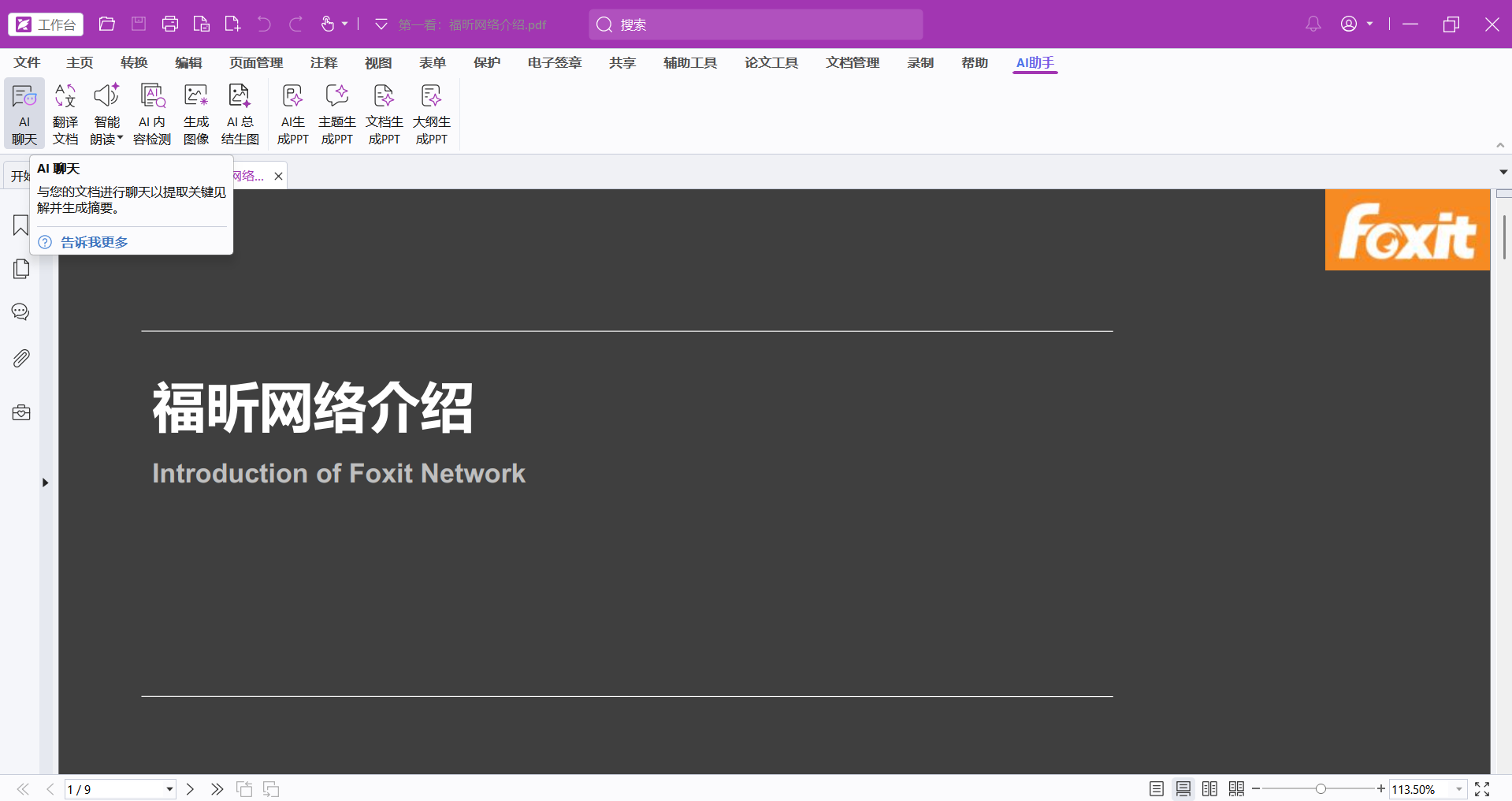Switch to 主页 tab
This screenshot has width=1512, height=801.
click(80, 62)
